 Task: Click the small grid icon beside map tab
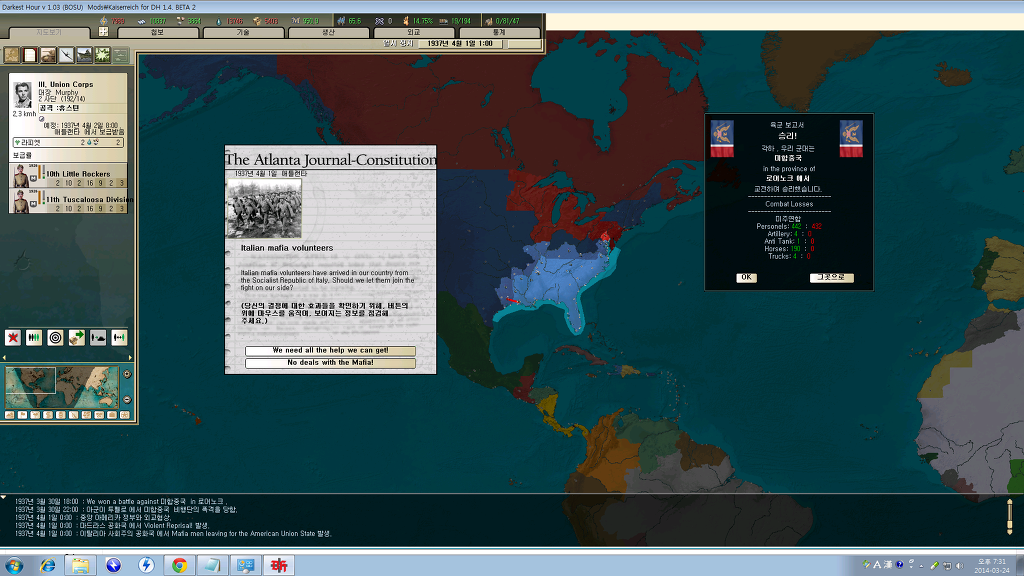pos(103,31)
